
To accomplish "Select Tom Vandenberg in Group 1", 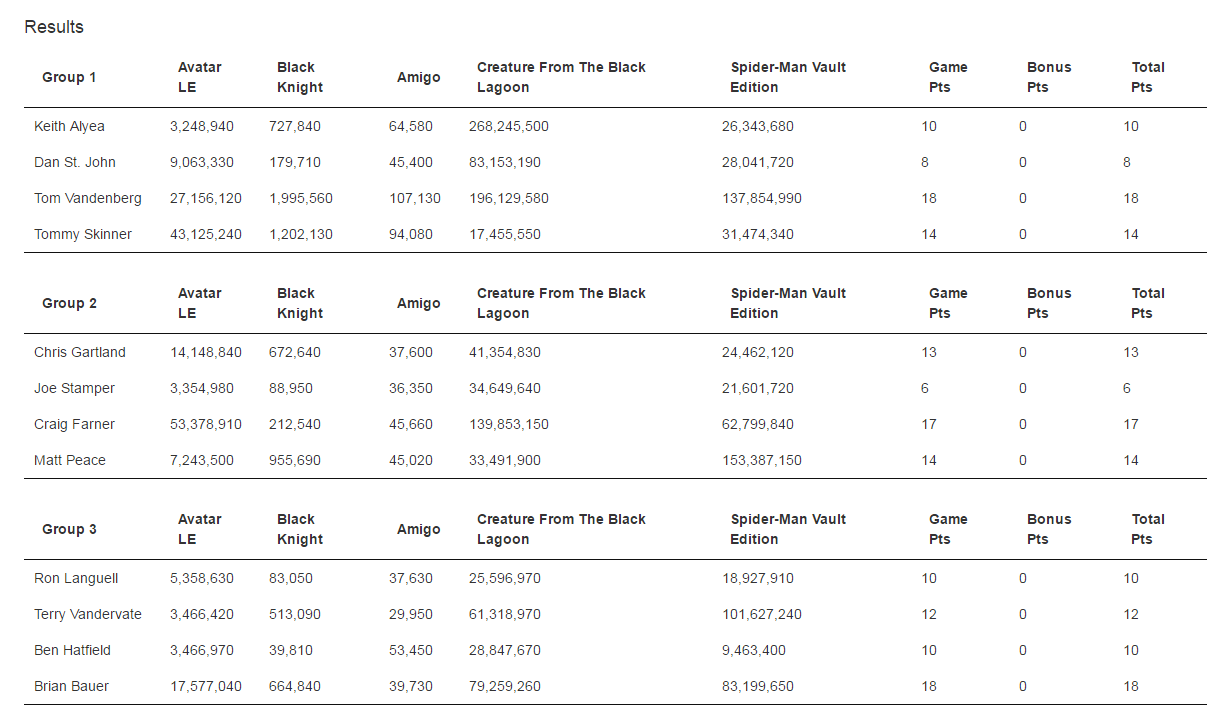I will (x=88, y=199).
